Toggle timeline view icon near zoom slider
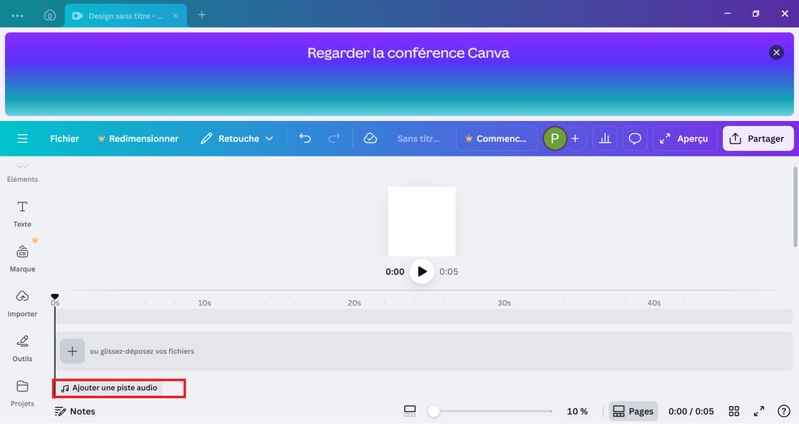799x424 pixels. pos(410,411)
